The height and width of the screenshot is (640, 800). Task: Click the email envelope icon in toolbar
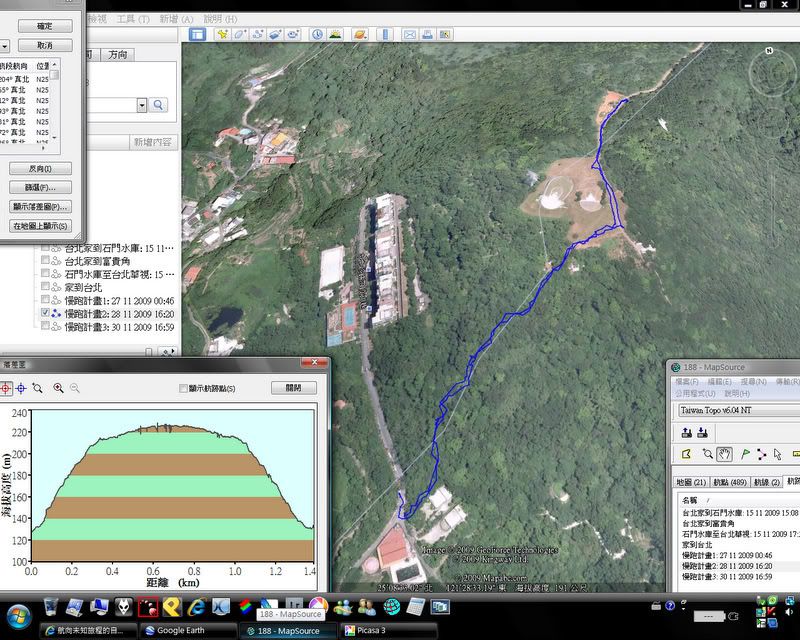(408, 34)
